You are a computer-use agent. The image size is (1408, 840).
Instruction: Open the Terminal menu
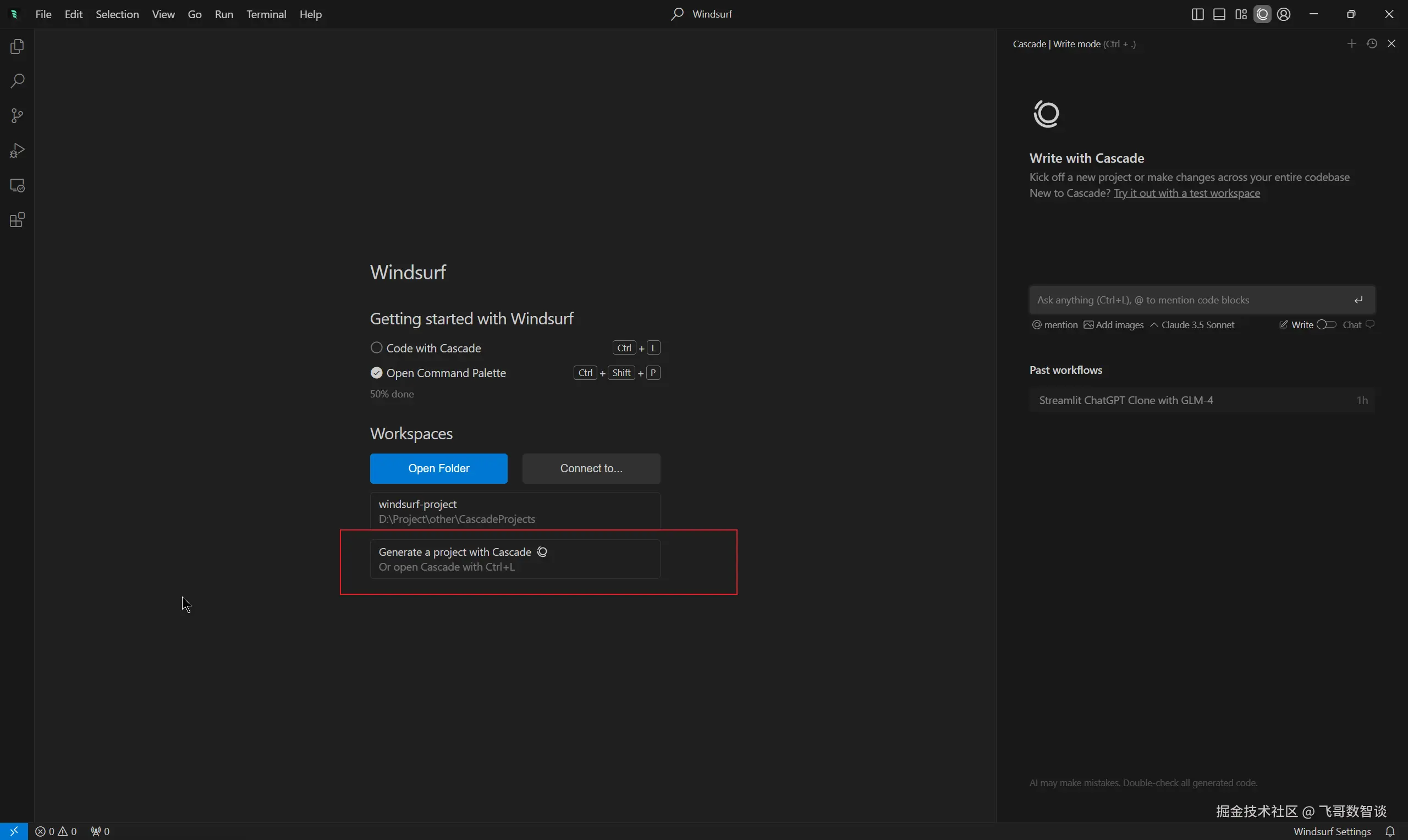(x=266, y=14)
